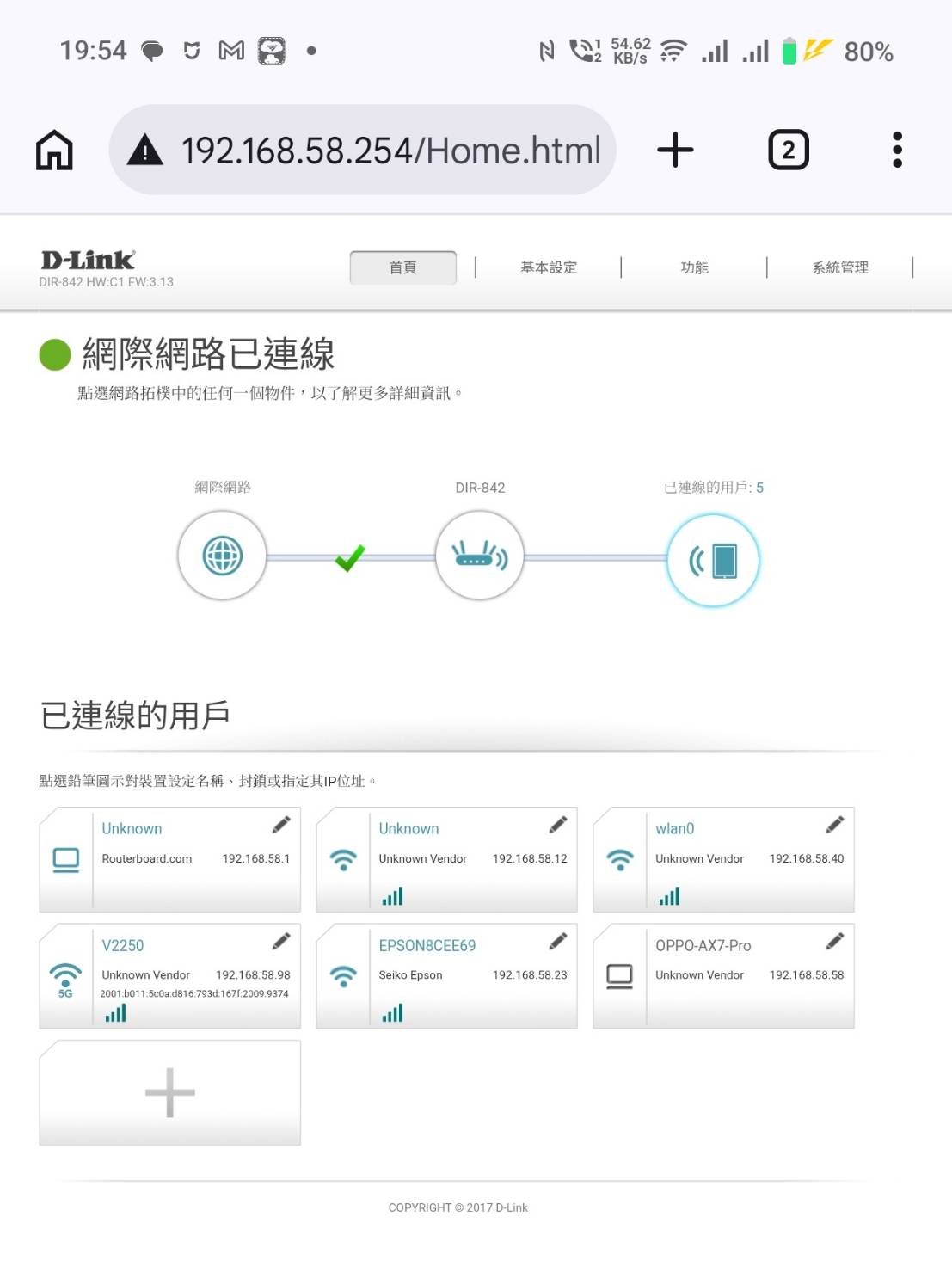Click the empty add-device card with plus
The width and height of the screenshot is (952, 1272).
click(169, 1092)
